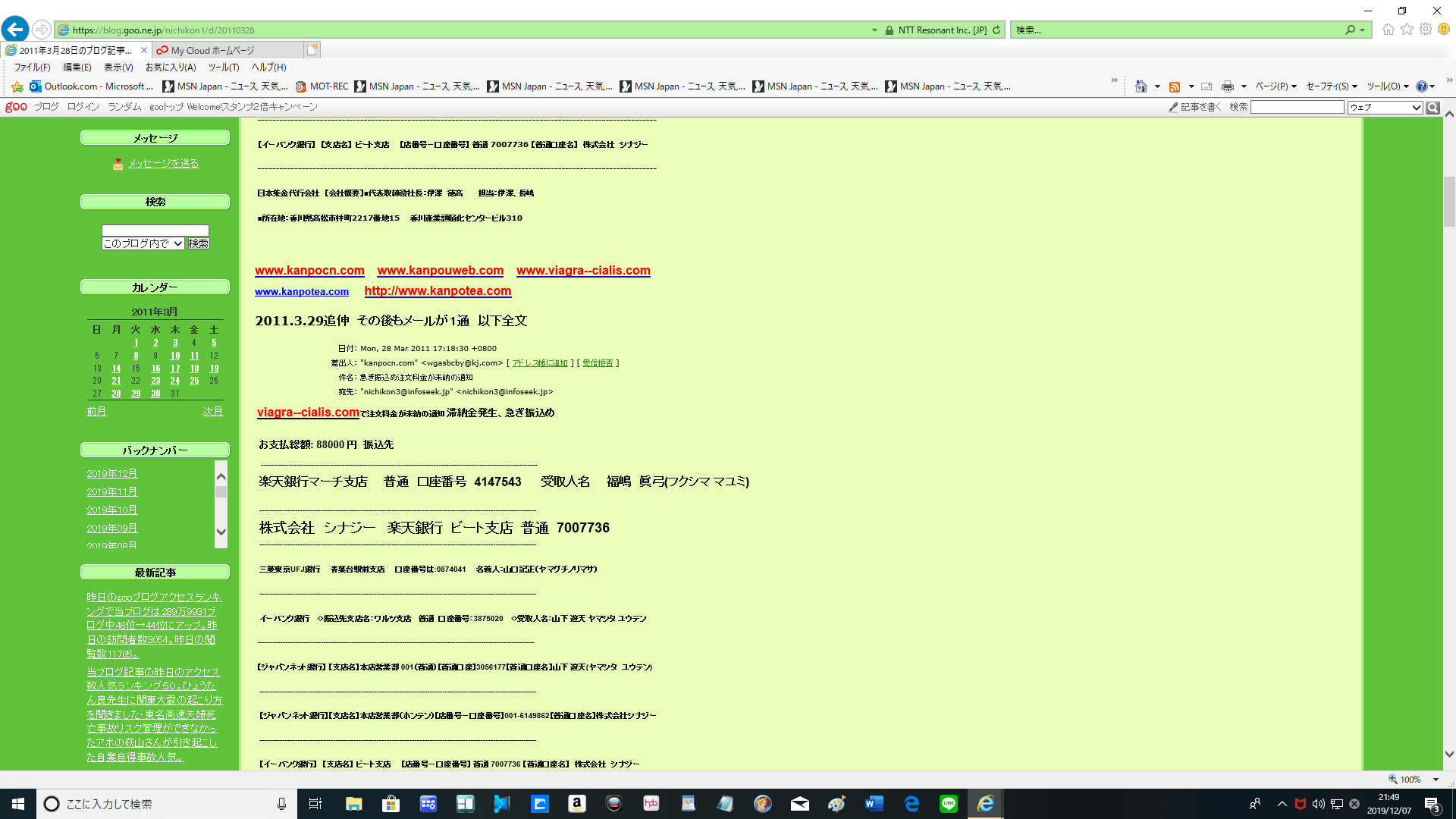1456x819 pixels.
Task: Open LINE app from the taskbar
Action: (x=949, y=804)
